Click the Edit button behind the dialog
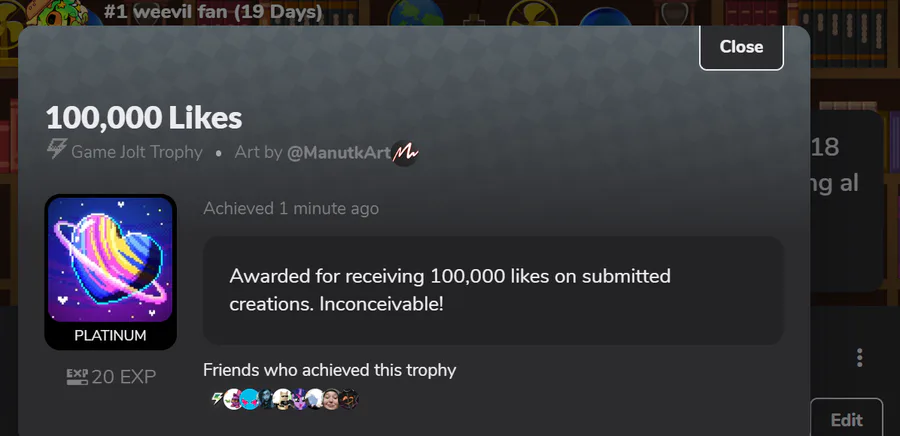900x436 pixels. [847, 419]
